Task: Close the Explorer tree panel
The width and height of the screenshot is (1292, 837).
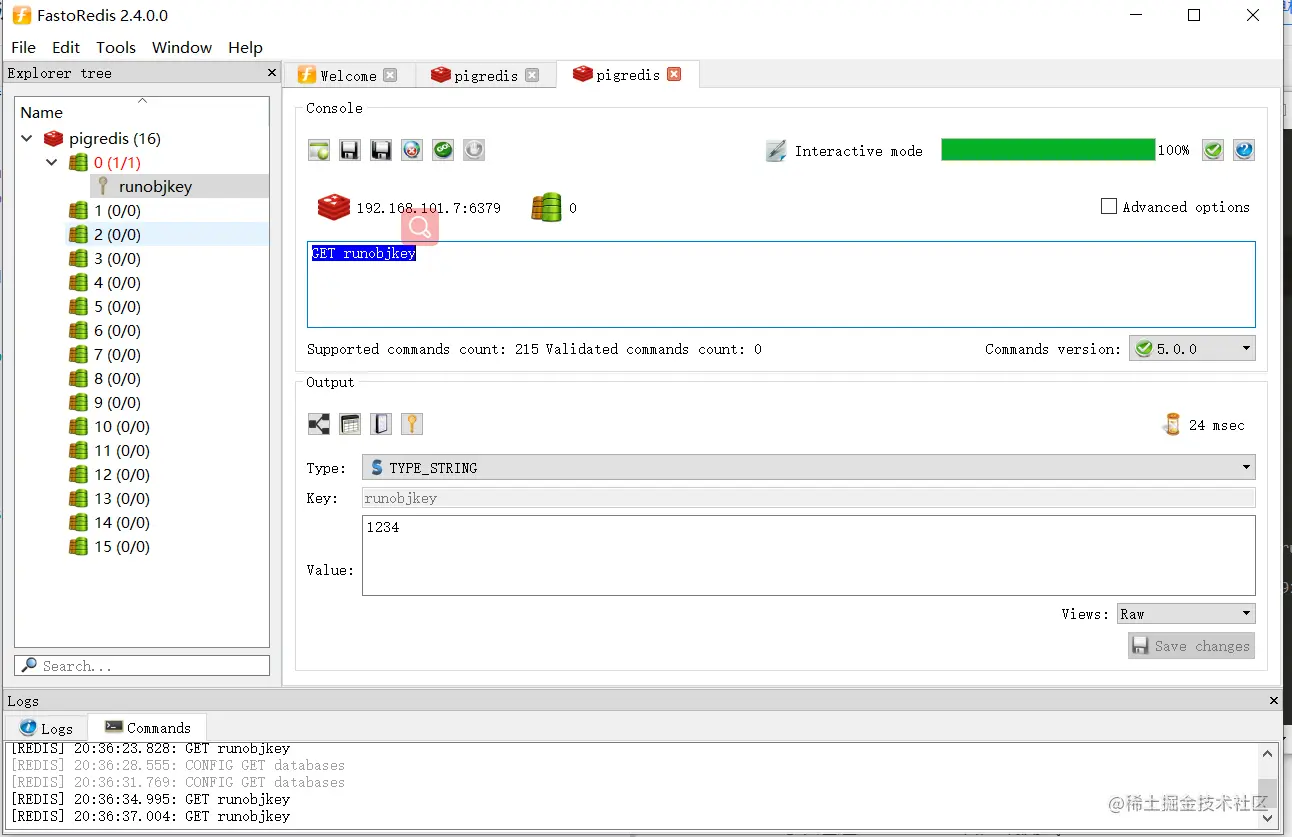Action: pyautogui.click(x=272, y=73)
